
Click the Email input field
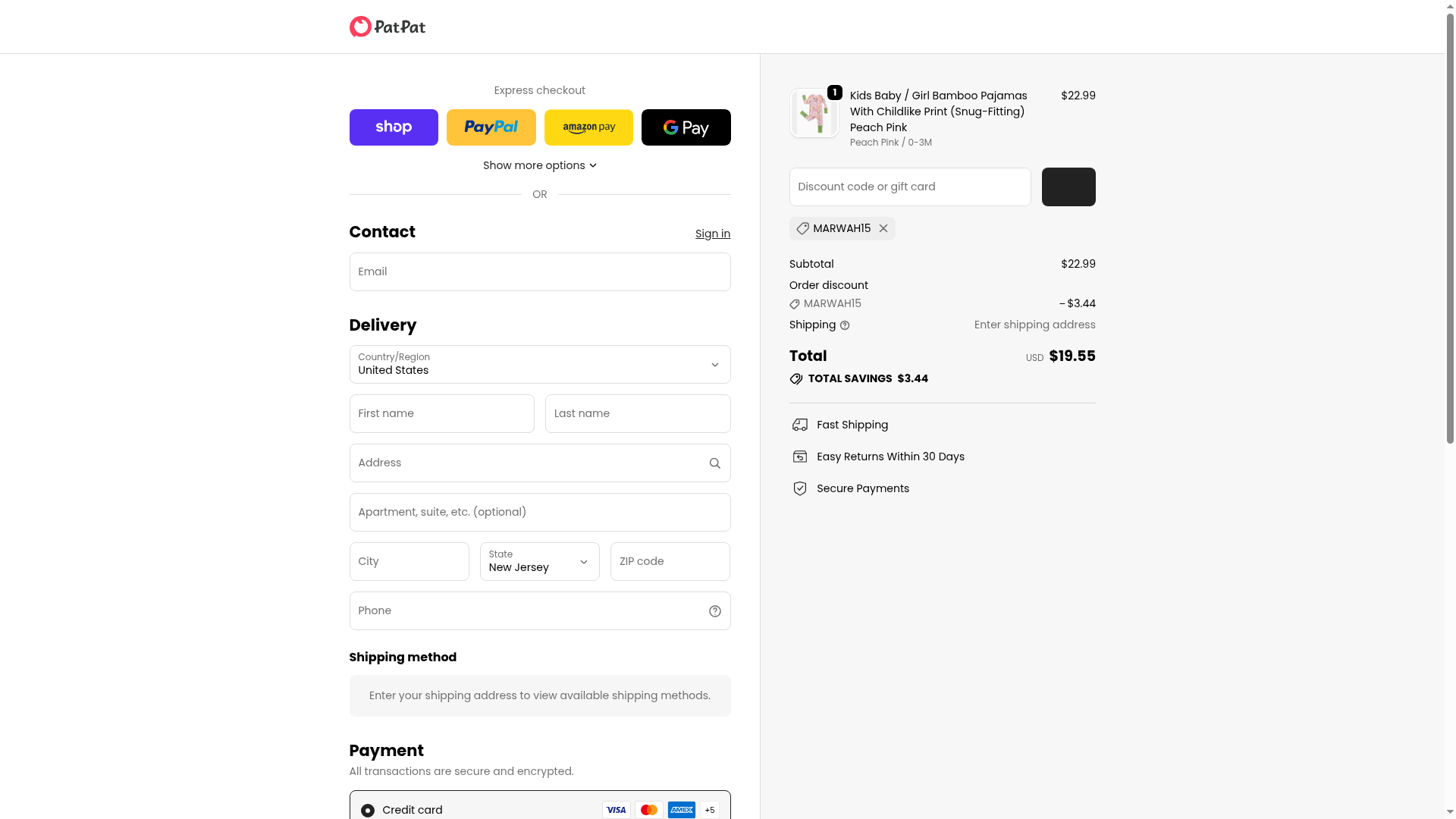(x=539, y=272)
